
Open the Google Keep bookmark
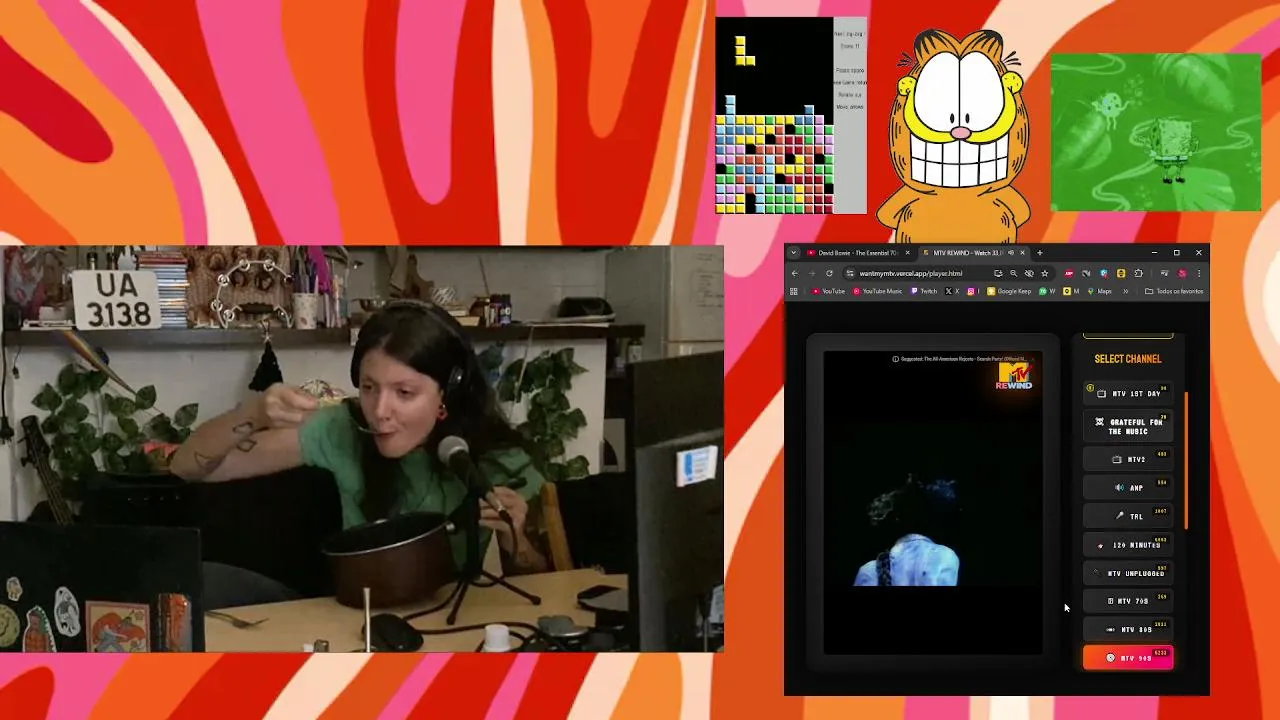1009,291
